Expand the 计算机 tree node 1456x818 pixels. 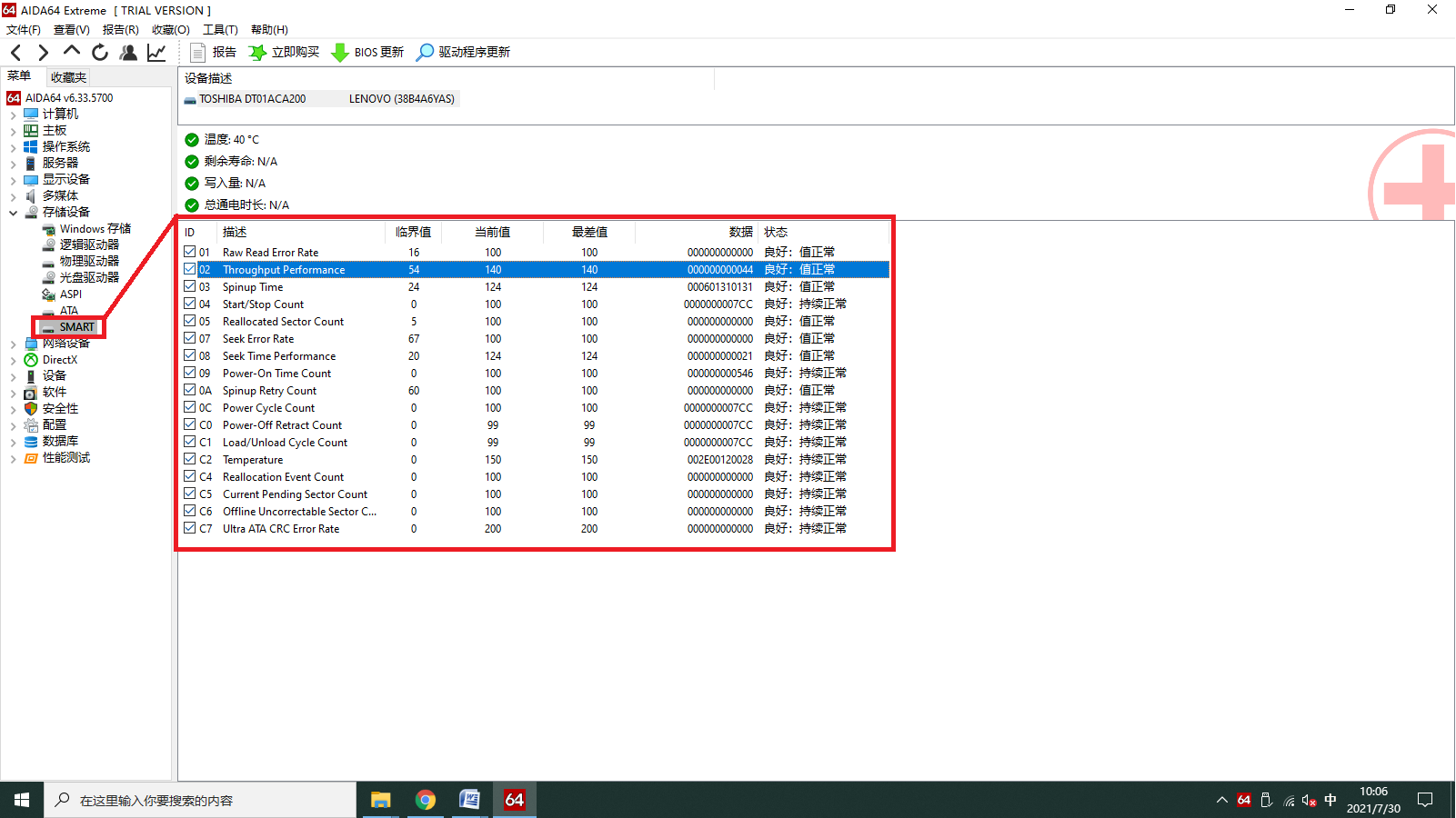click(x=13, y=115)
